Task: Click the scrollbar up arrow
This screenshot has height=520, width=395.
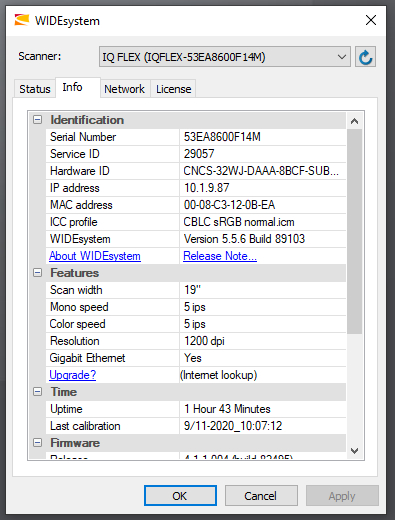Action: pyautogui.click(x=355, y=121)
